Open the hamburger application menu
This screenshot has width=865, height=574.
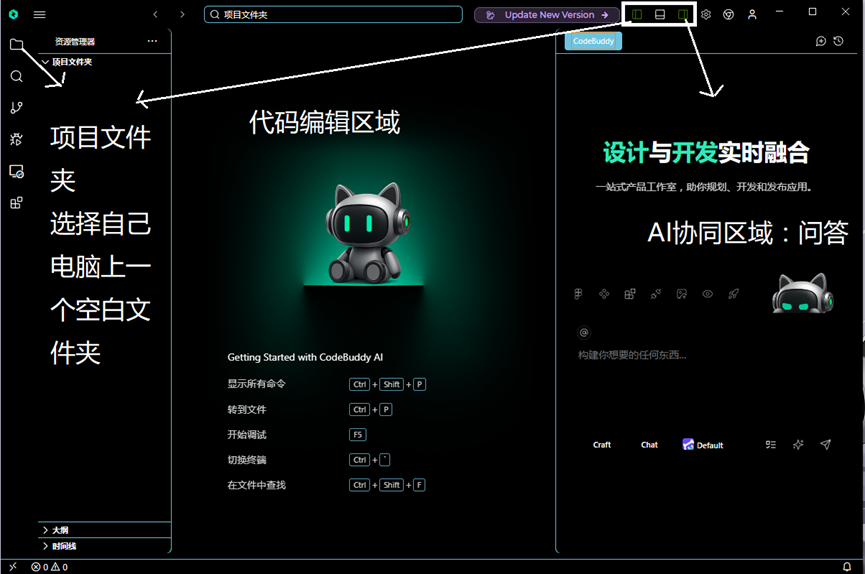click(x=39, y=15)
